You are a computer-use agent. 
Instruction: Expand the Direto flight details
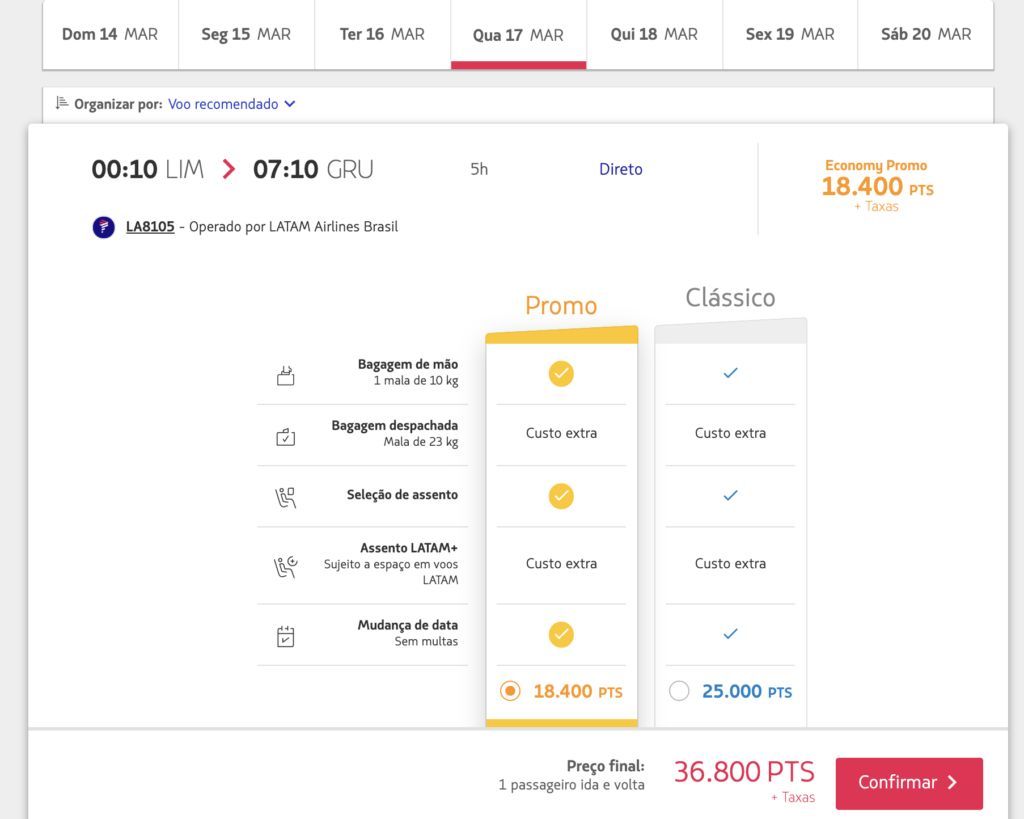(620, 169)
